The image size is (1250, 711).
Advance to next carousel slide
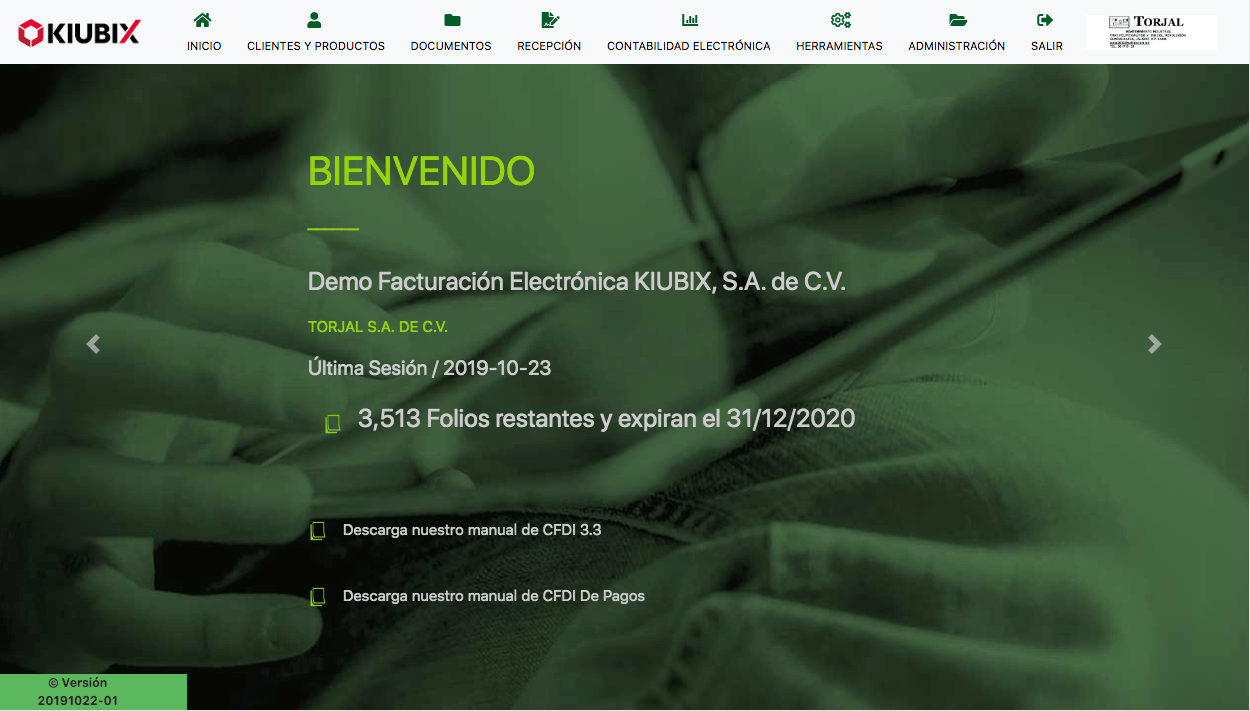[1155, 344]
